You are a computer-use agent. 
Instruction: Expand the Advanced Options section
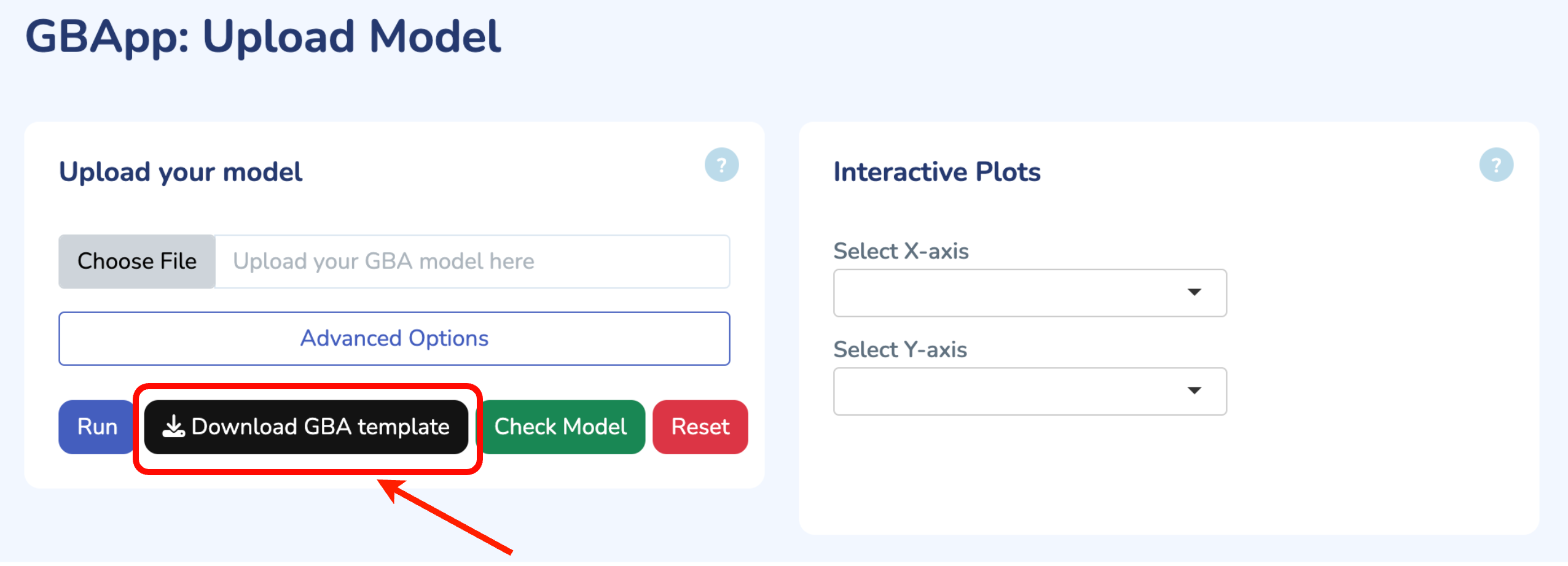tap(393, 338)
